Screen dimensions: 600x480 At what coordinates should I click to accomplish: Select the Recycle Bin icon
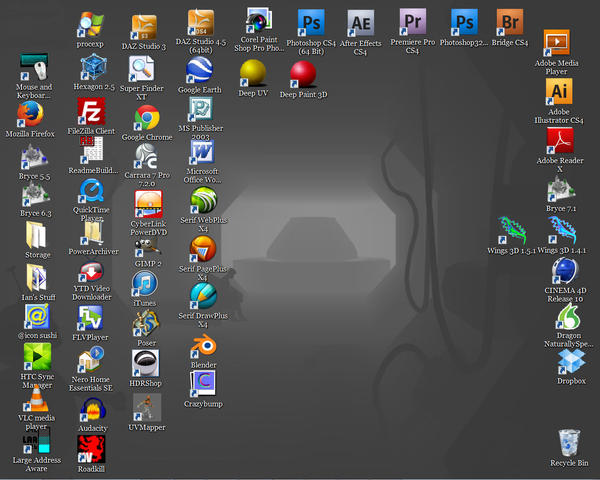coord(569,443)
